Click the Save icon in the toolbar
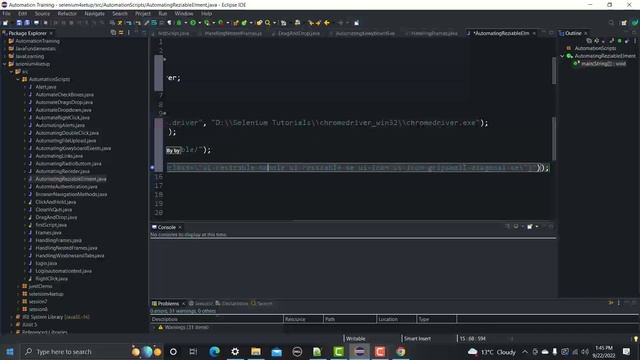This screenshot has width=640, height=360. click(x=19, y=23)
